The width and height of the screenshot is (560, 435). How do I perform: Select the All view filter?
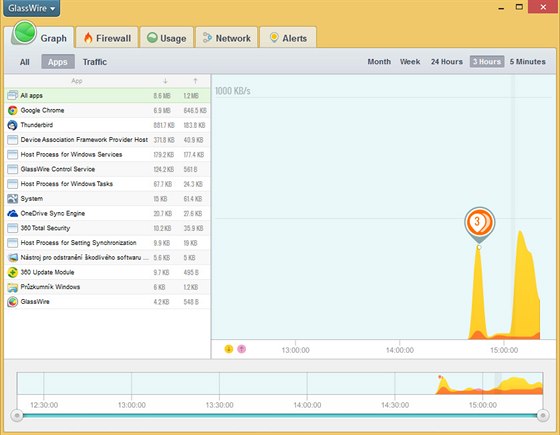click(25, 62)
